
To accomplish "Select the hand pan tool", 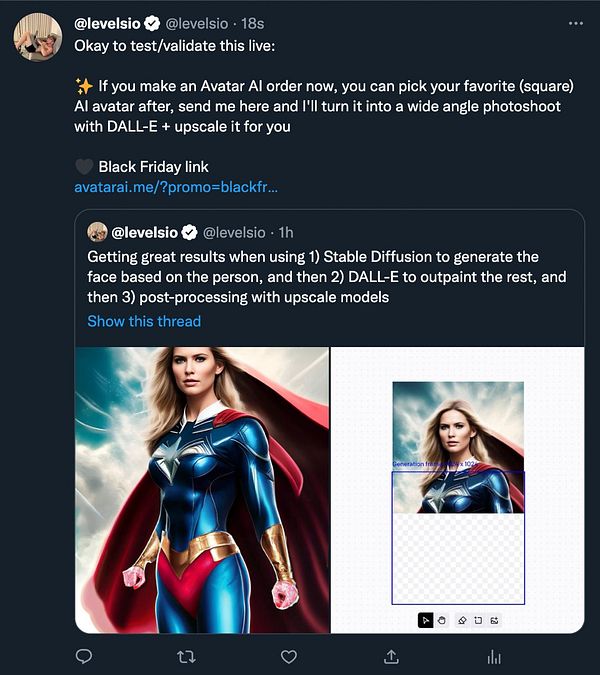I will (x=443, y=620).
